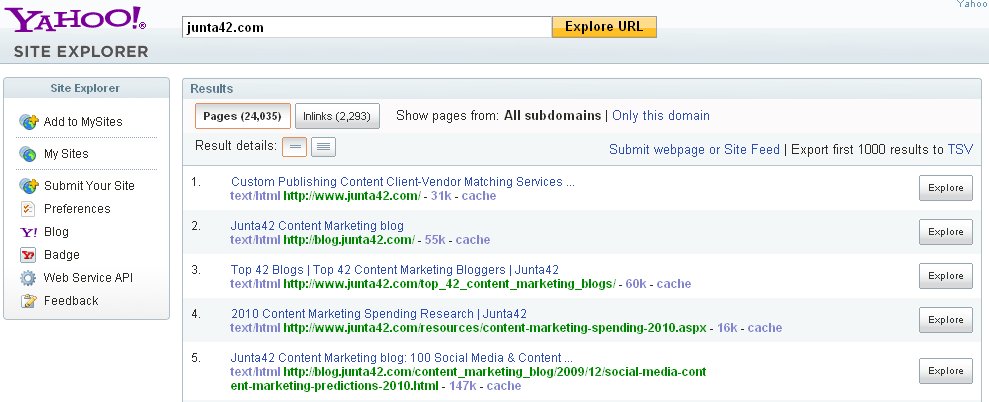The height and width of the screenshot is (402, 989).
Task: Click the Web Service API gear icon
Action: pyautogui.click(x=28, y=278)
